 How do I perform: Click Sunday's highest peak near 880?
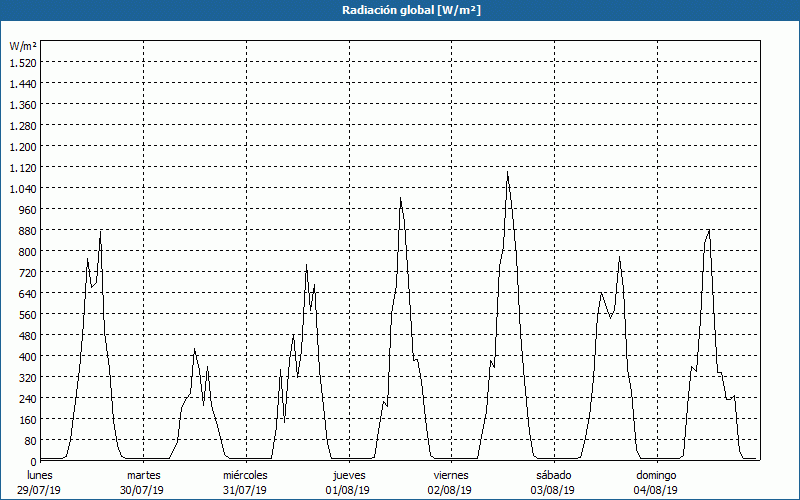(x=709, y=230)
